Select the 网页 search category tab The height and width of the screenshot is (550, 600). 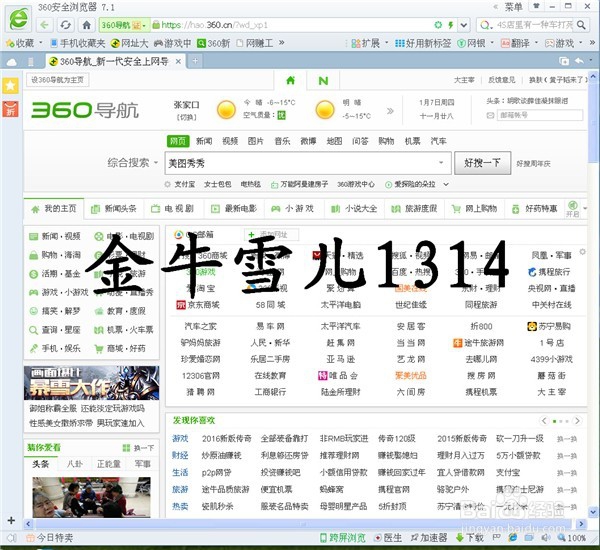178,141
